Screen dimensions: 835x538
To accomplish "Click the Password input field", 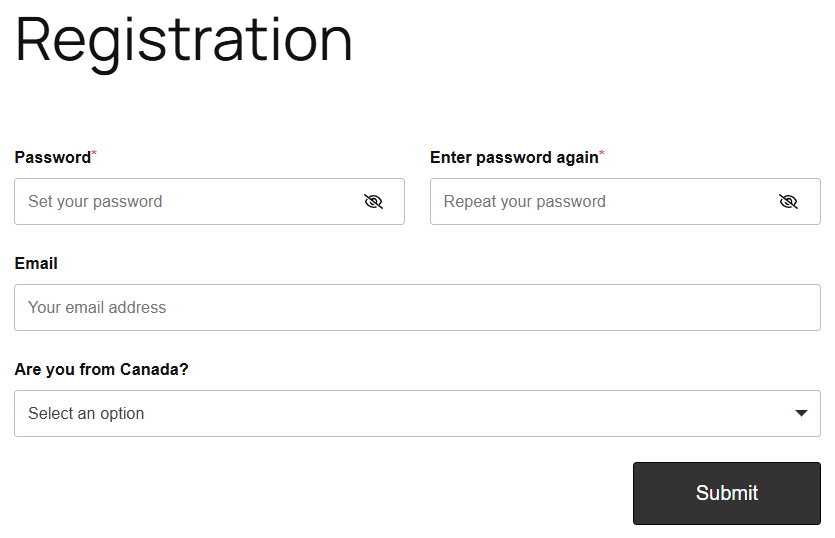I will 190,202.
